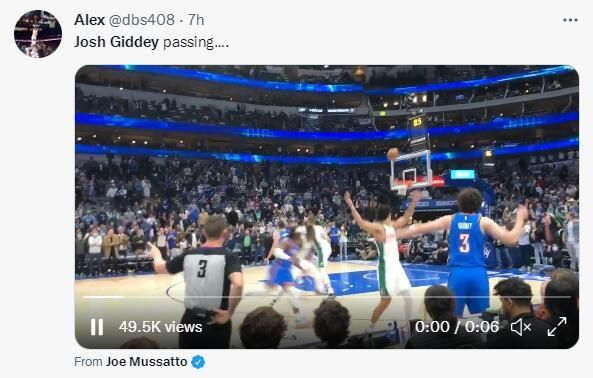
Task: Click the 49.5K views counter
Action: click(161, 327)
